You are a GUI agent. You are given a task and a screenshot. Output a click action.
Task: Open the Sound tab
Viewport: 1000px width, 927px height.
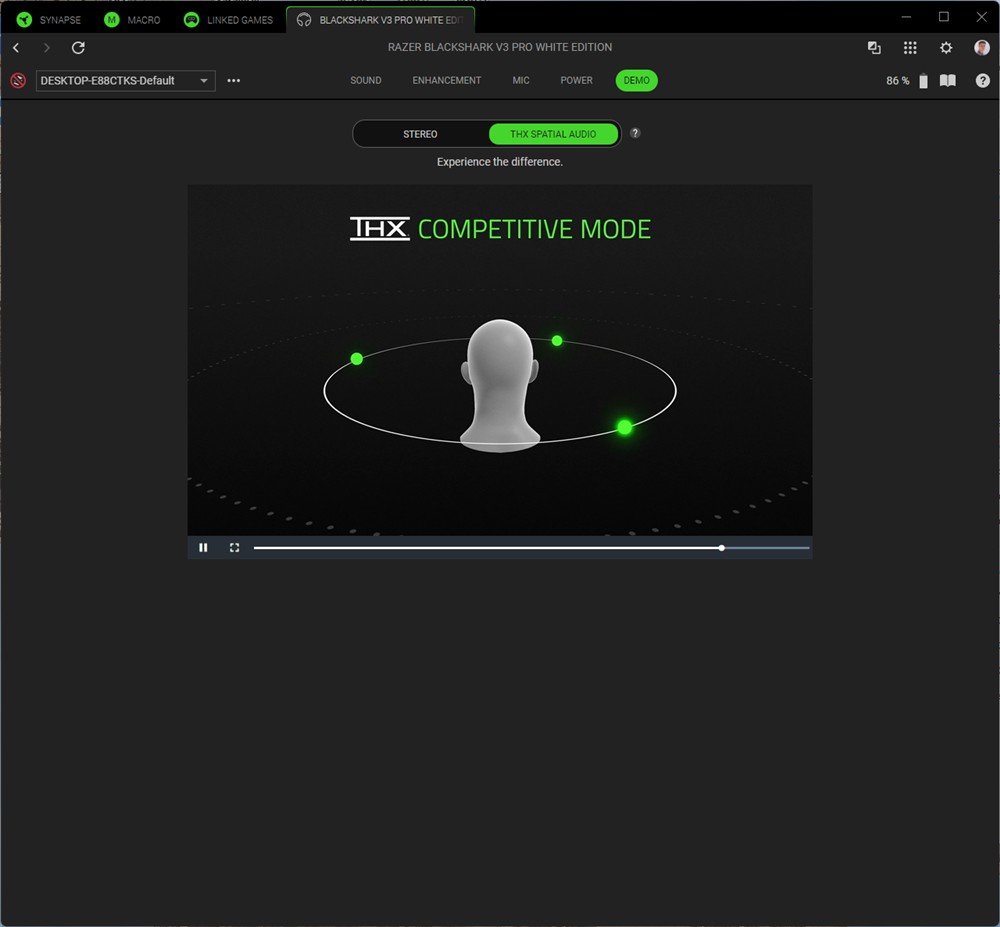pos(366,81)
